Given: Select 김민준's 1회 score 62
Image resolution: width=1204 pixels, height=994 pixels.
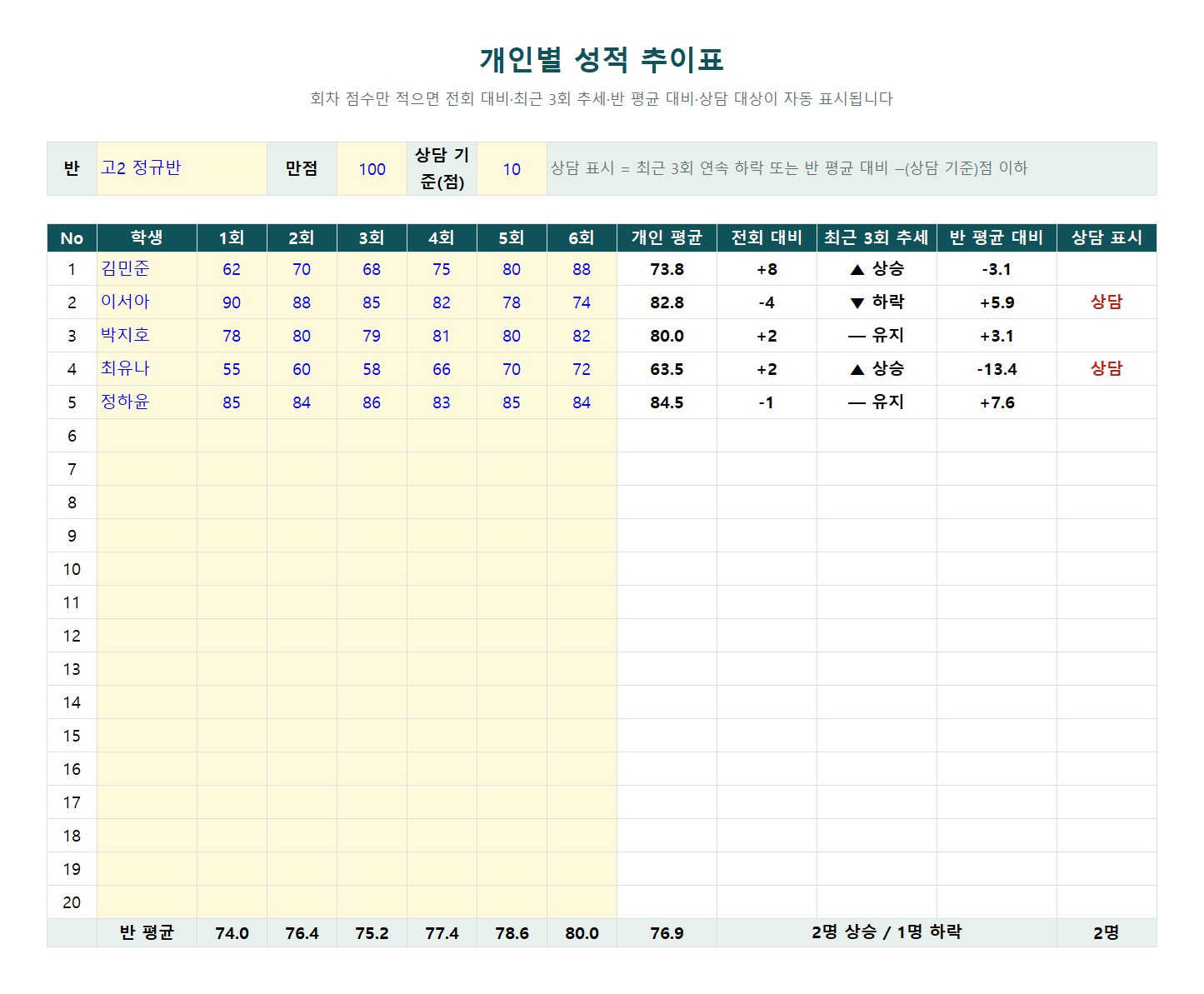Looking at the screenshot, I should point(232,269).
